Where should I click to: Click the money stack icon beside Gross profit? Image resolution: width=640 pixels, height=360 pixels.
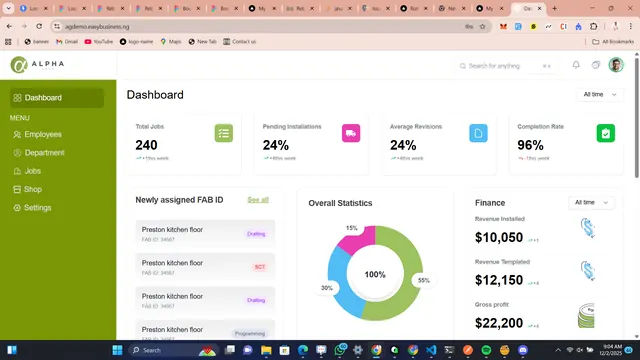click(x=586, y=316)
